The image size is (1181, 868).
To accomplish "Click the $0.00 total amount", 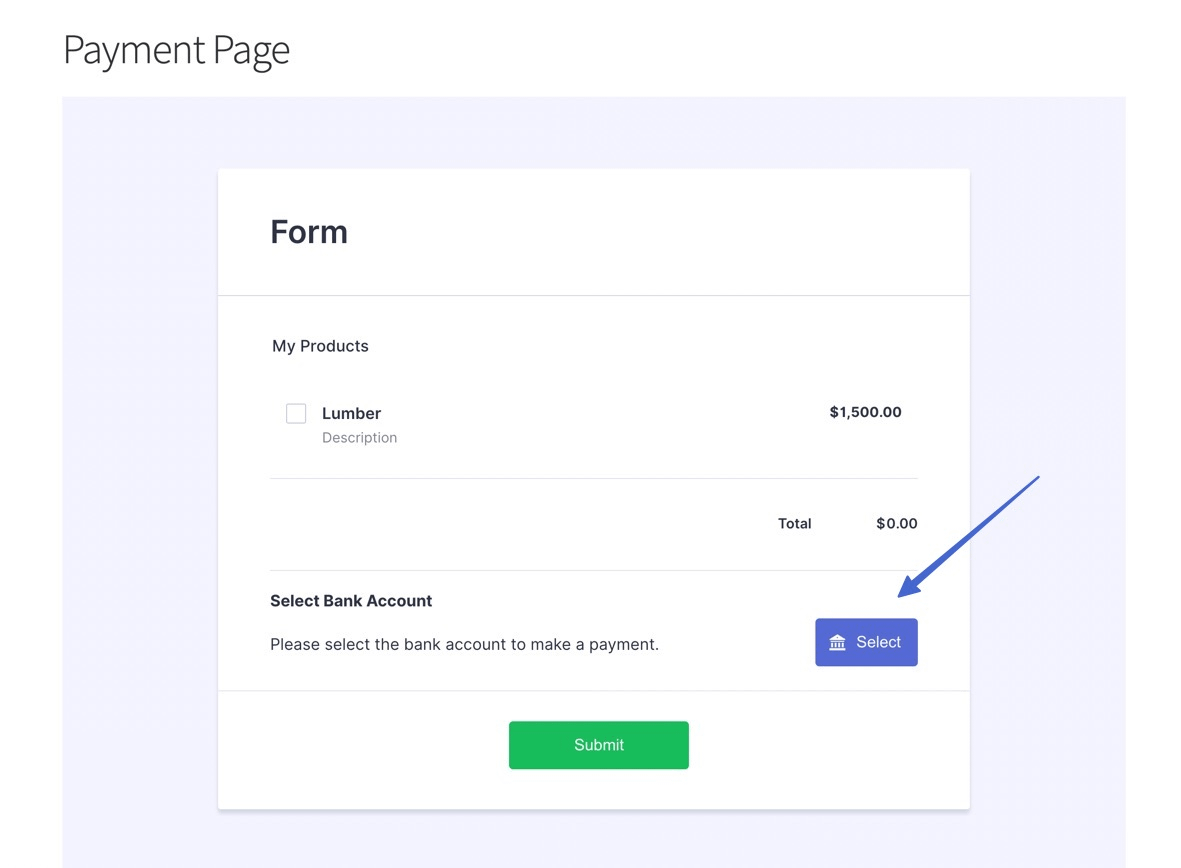I will tap(896, 523).
